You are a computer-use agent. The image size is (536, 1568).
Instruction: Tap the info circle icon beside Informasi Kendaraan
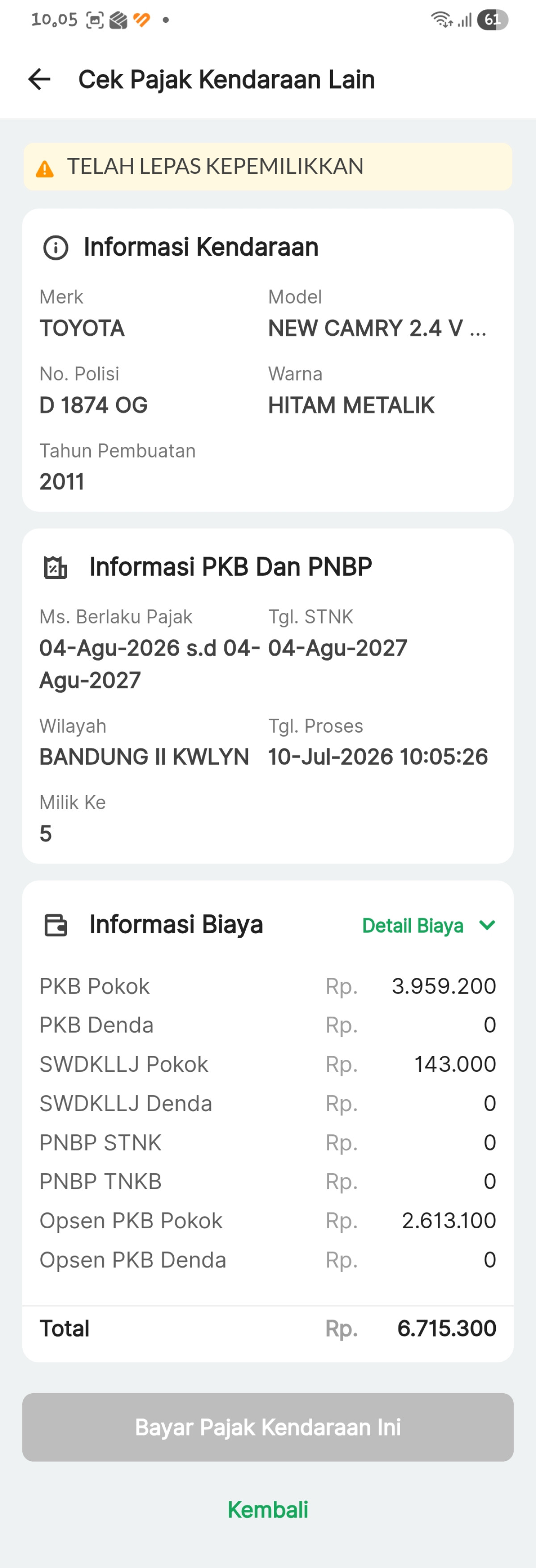(55, 248)
